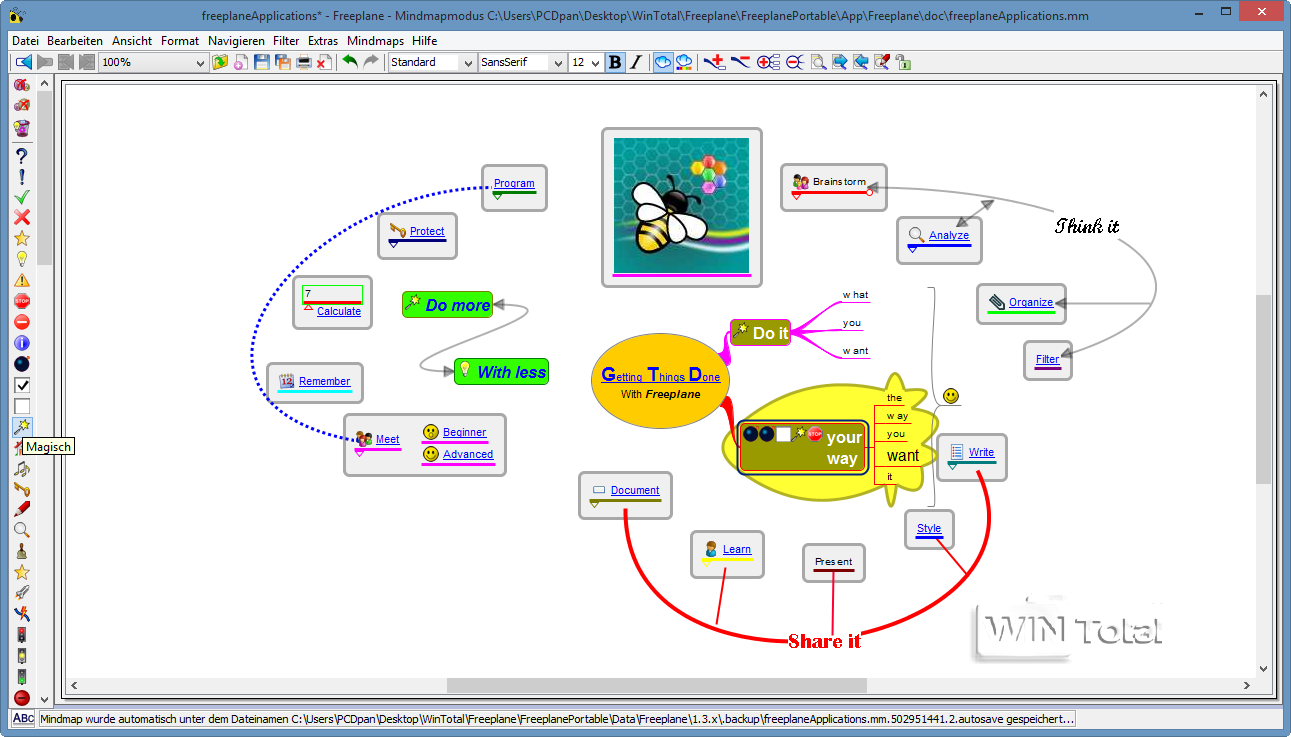
Task: Add the bell icon
Action: (x=21, y=551)
